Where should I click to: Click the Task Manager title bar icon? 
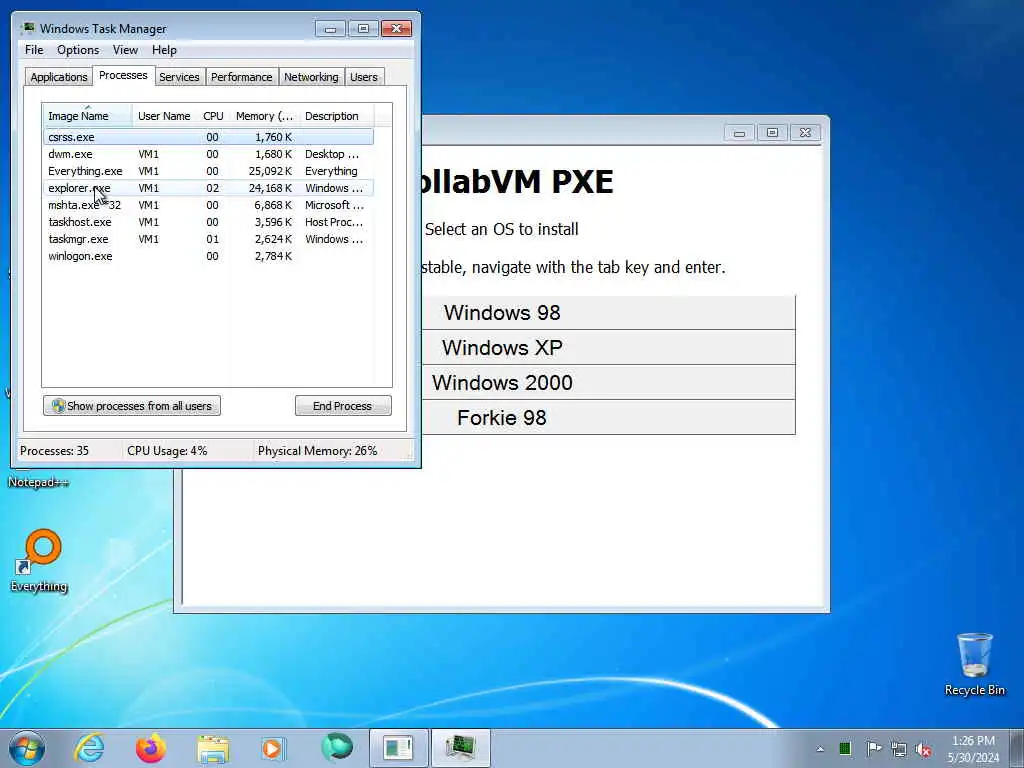coord(27,28)
